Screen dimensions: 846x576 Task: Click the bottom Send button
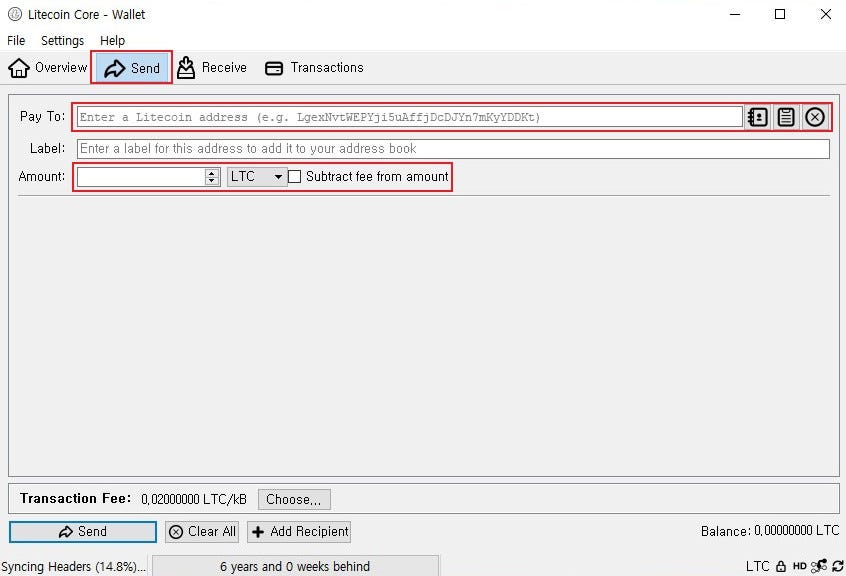(83, 532)
